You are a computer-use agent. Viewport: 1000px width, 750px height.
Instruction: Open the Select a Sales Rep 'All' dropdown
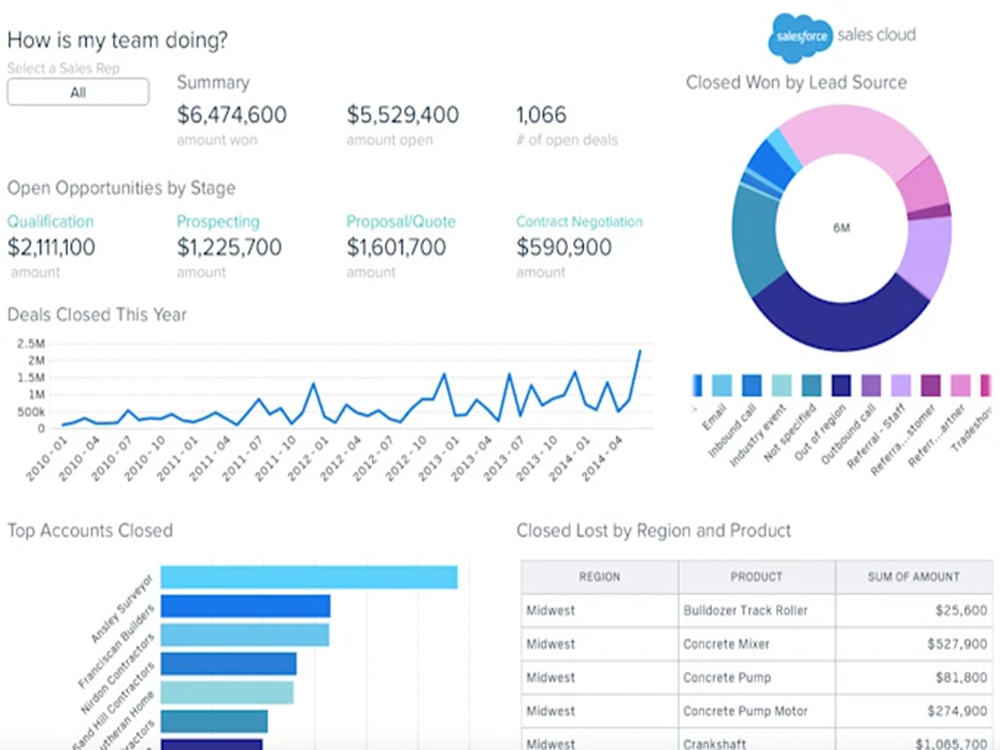78,92
